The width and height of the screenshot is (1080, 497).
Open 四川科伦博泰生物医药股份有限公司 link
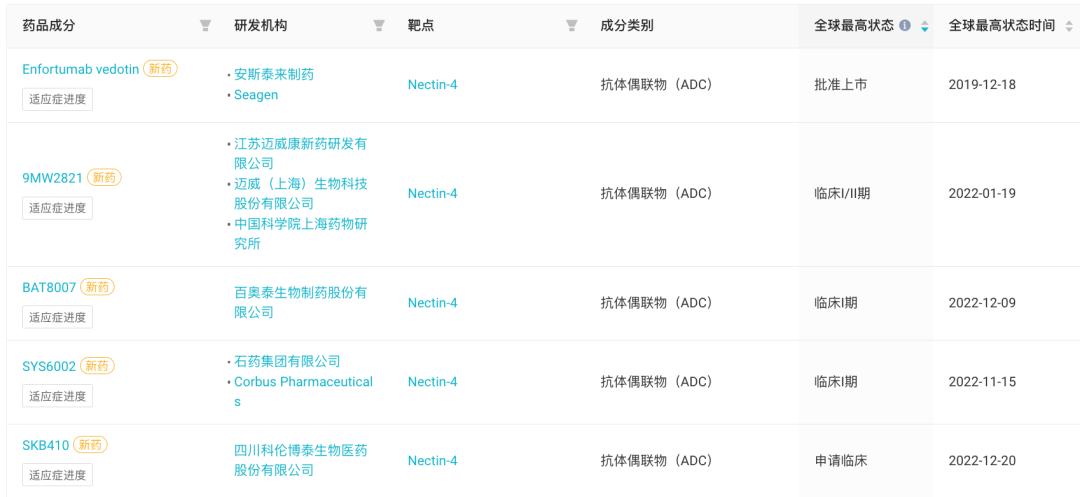coord(301,461)
